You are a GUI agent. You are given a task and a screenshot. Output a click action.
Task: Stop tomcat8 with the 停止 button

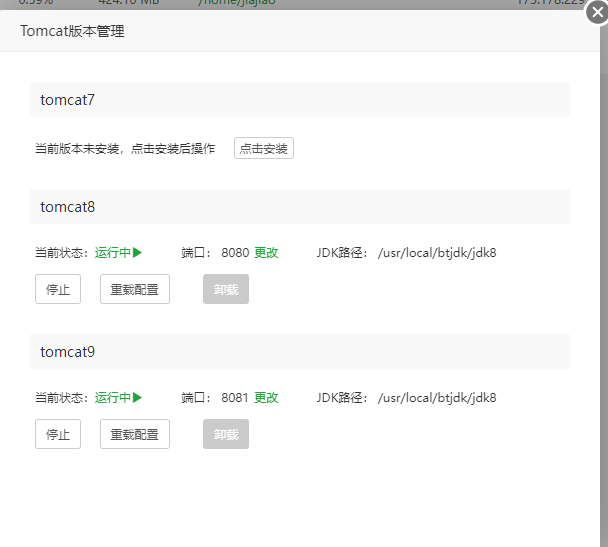point(58,289)
